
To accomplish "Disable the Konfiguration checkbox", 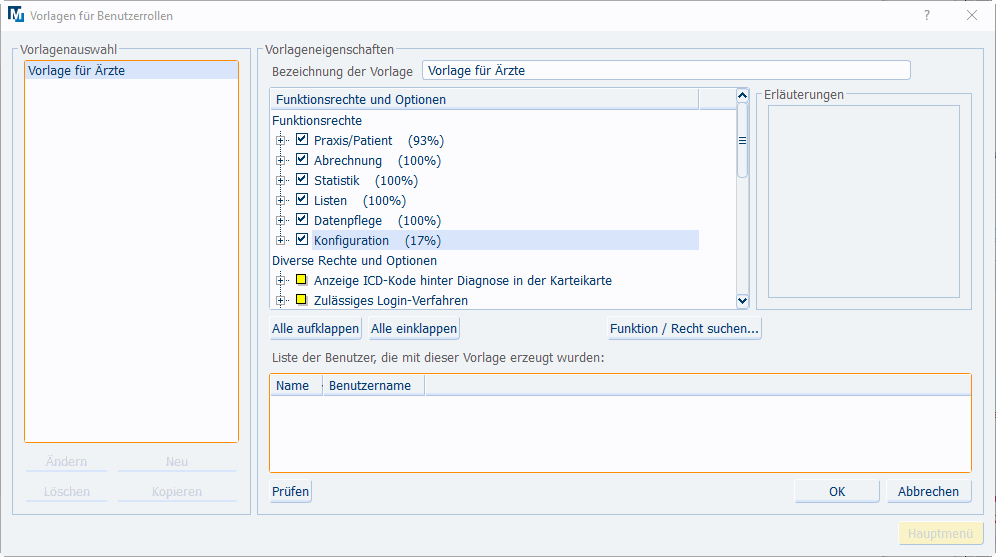I will click(302, 240).
